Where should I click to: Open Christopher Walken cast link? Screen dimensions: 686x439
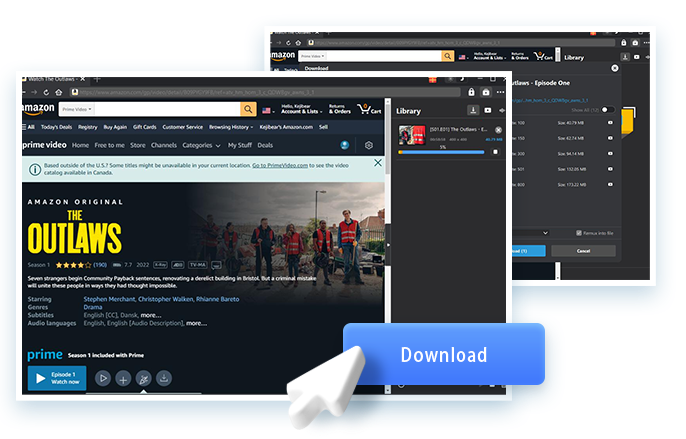tap(165, 299)
